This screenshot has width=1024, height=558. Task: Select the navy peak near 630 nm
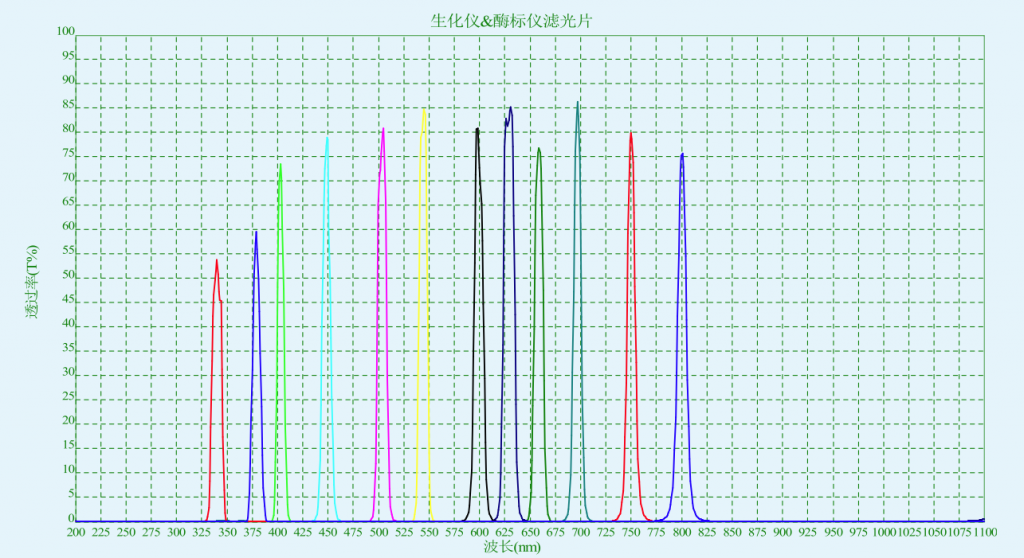point(510,109)
